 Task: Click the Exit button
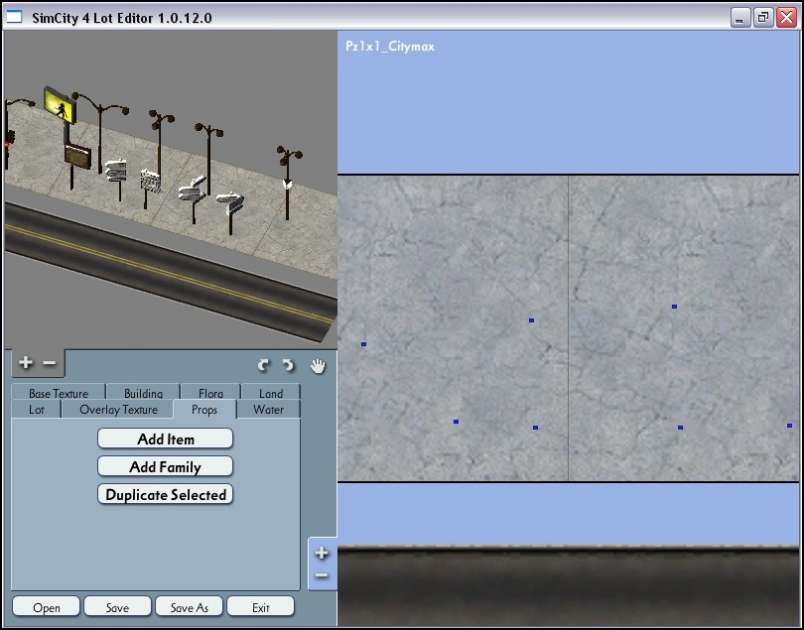tap(260, 607)
